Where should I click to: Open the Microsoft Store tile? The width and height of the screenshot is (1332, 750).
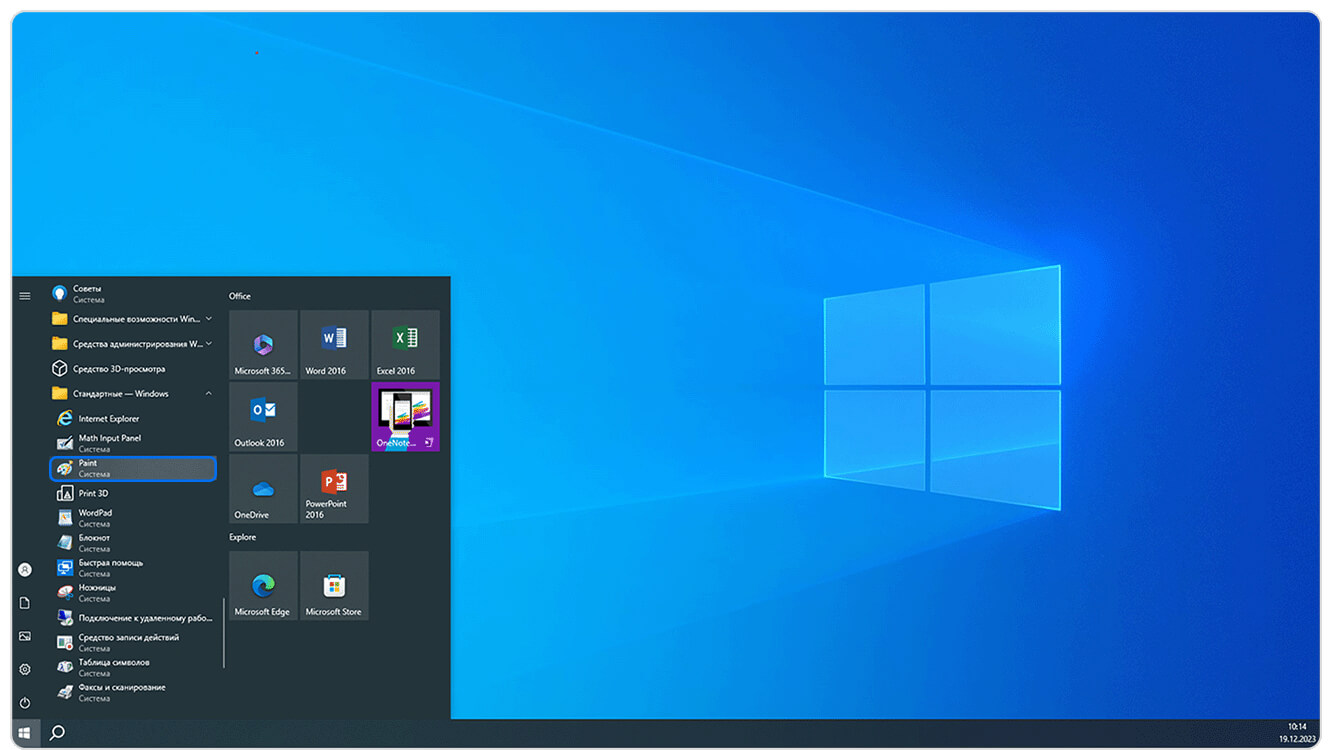334,585
